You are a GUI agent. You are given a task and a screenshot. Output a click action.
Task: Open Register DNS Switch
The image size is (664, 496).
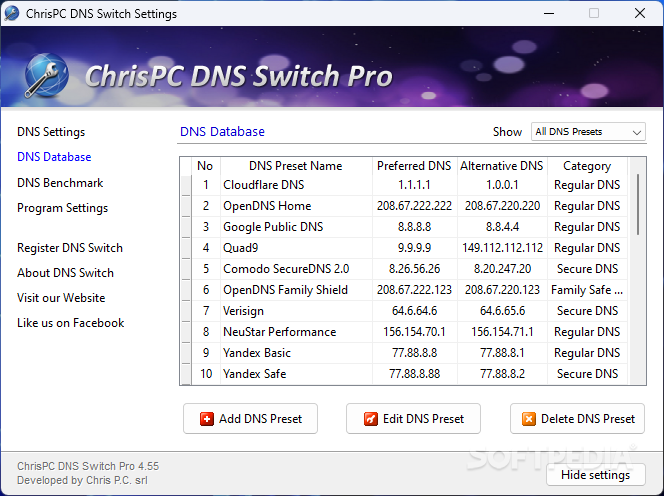tap(70, 248)
